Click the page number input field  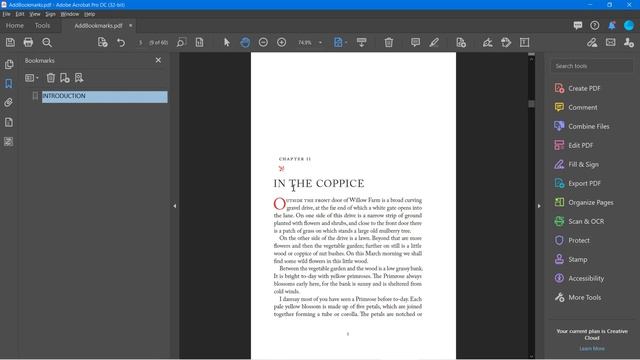(x=140, y=42)
